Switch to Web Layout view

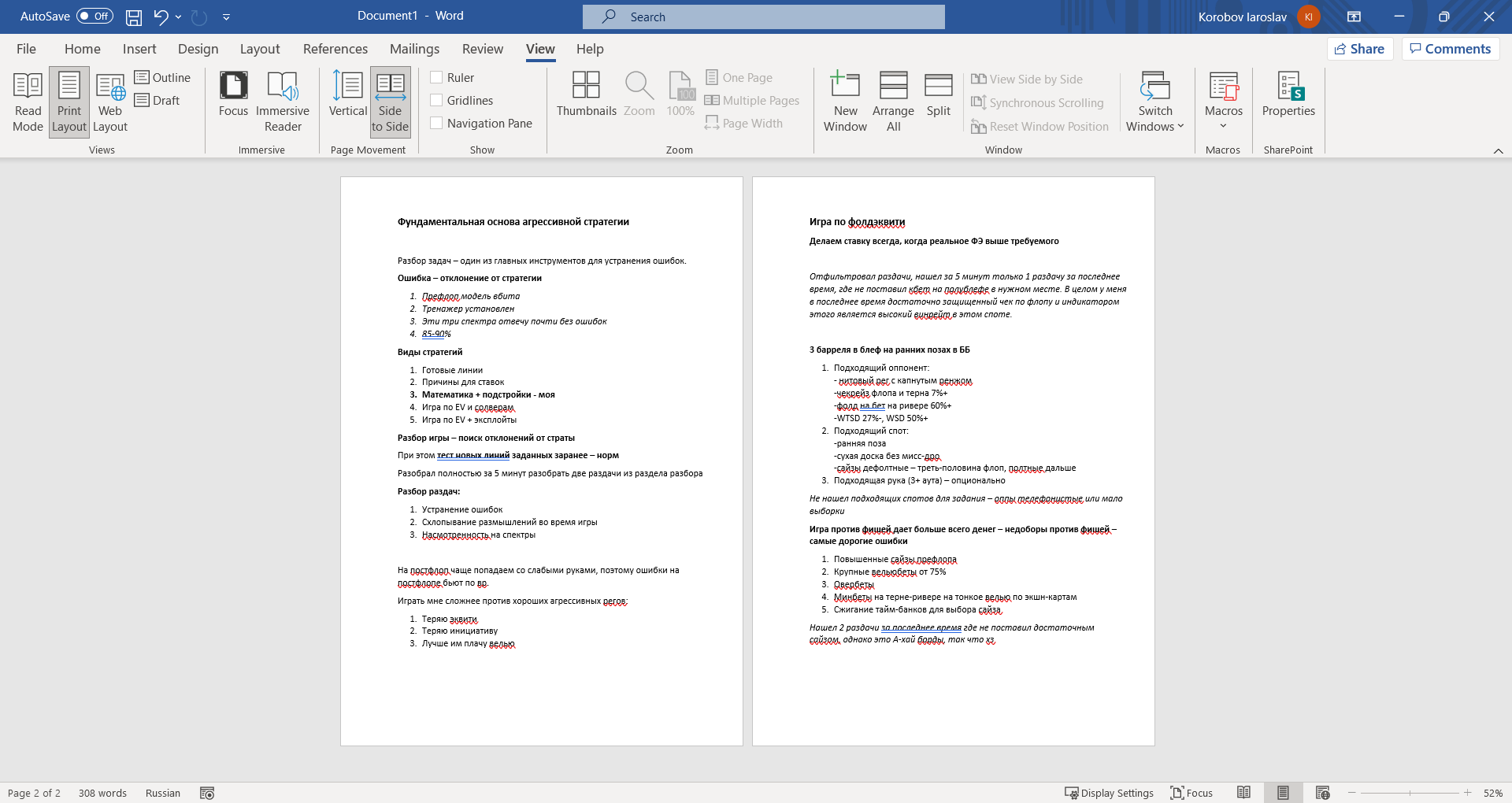tap(110, 102)
